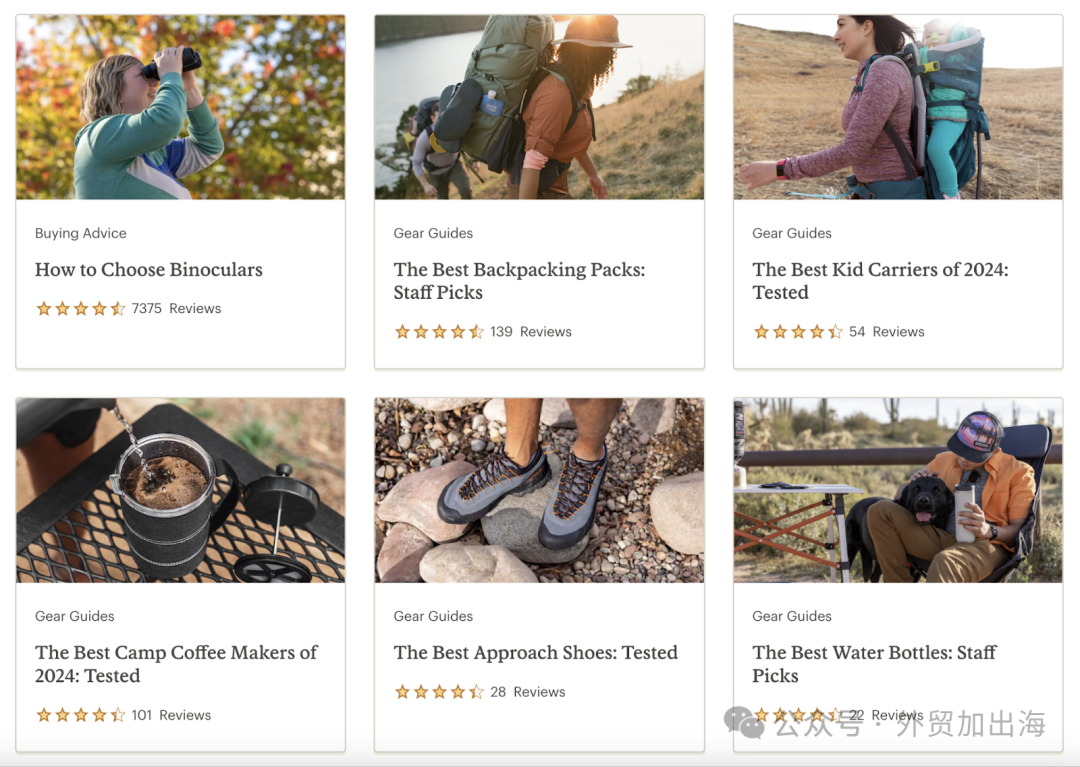The width and height of the screenshot is (1080, 767).
Task: Click the Buying Advice category label
Action: [x=81, y=233]
